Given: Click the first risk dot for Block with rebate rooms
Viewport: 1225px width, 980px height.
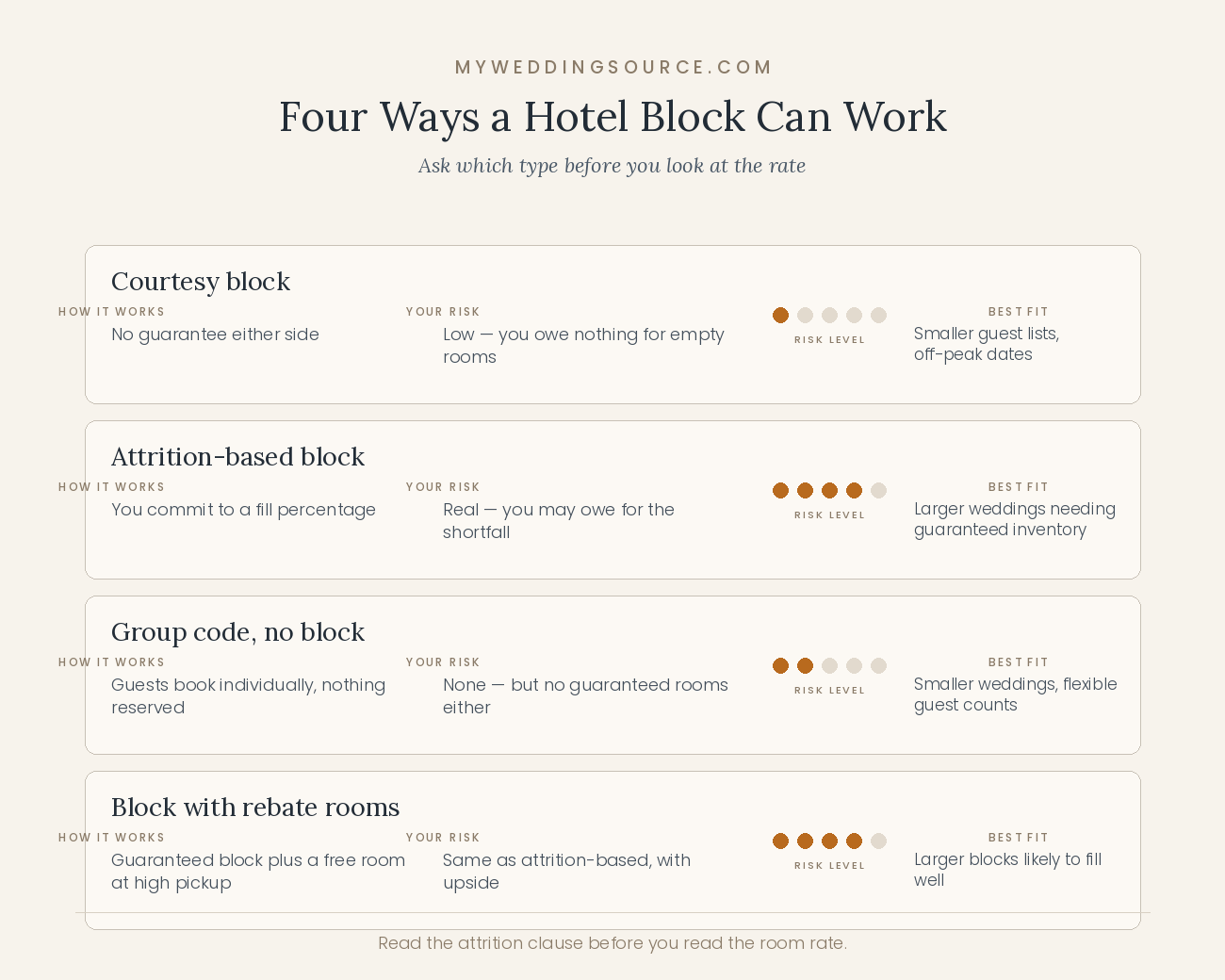Looking at the screenshot, I should click(x=780, y=841).
